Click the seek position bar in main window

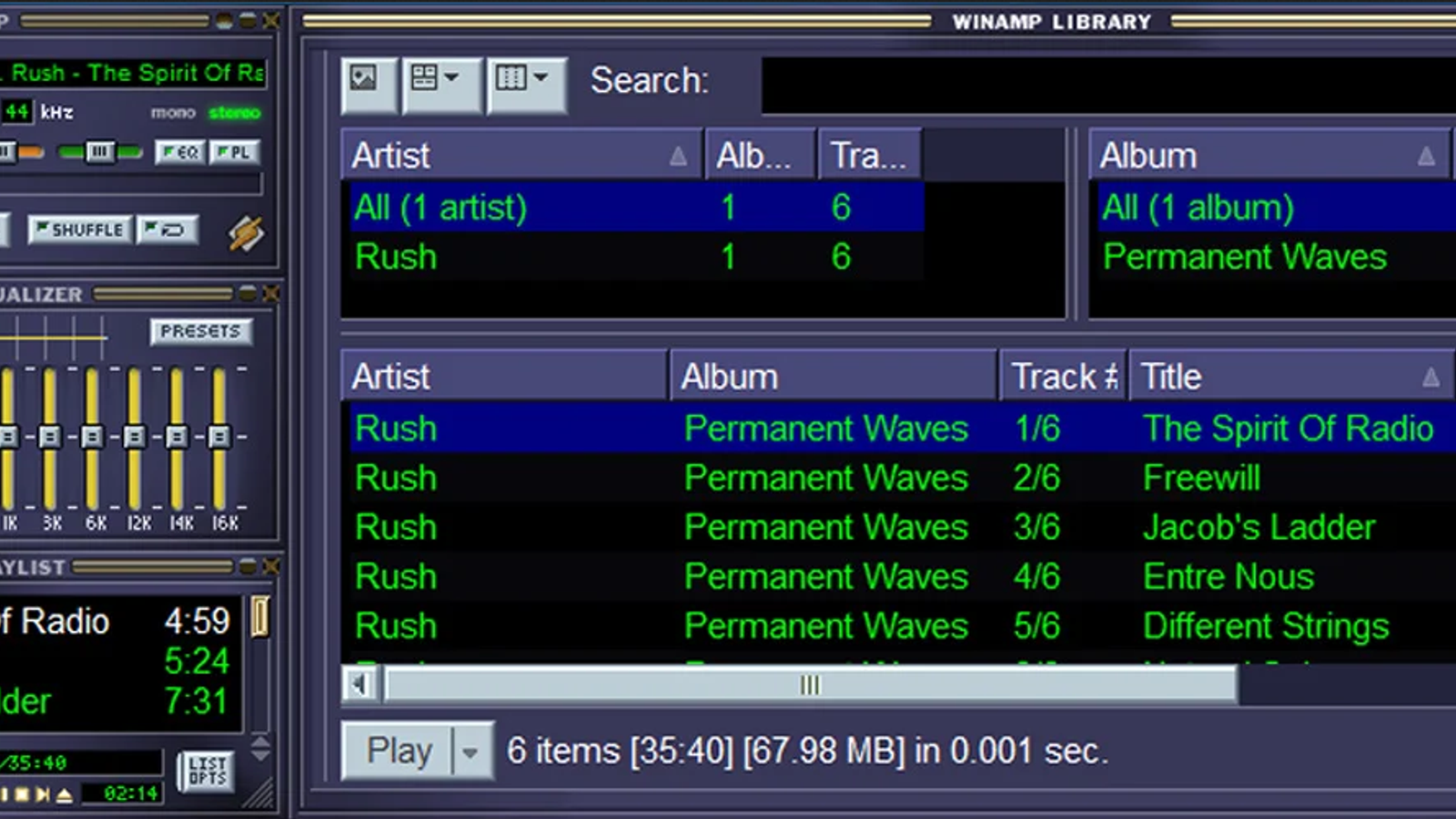(x=131, y=185)
